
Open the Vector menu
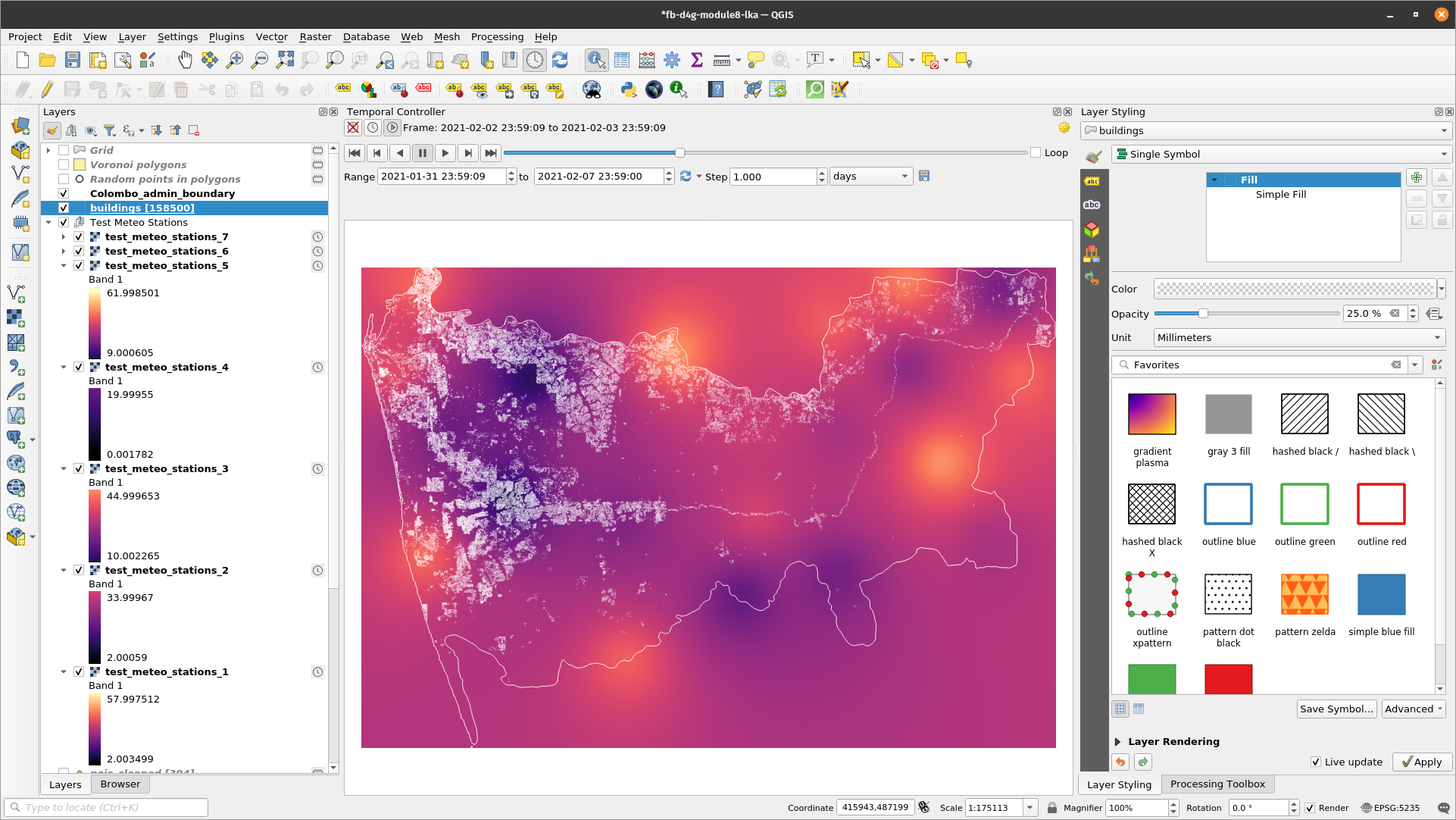coord(271,36)
